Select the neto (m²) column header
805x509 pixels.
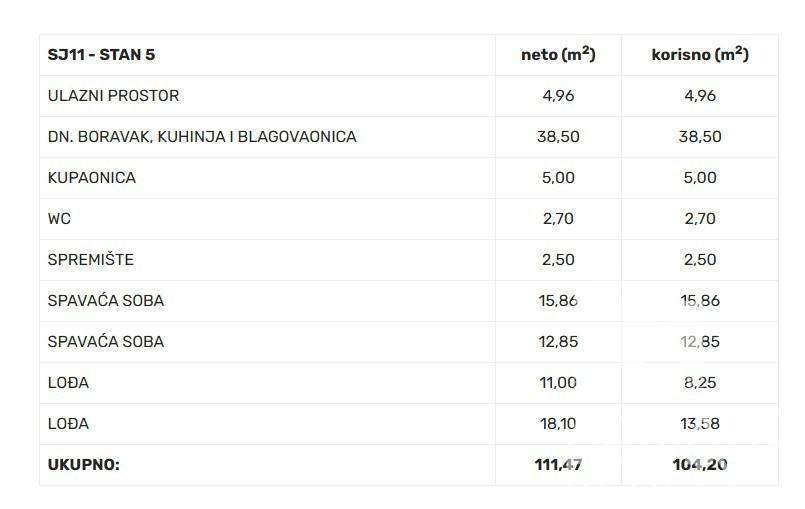click(x=558, y=54)
